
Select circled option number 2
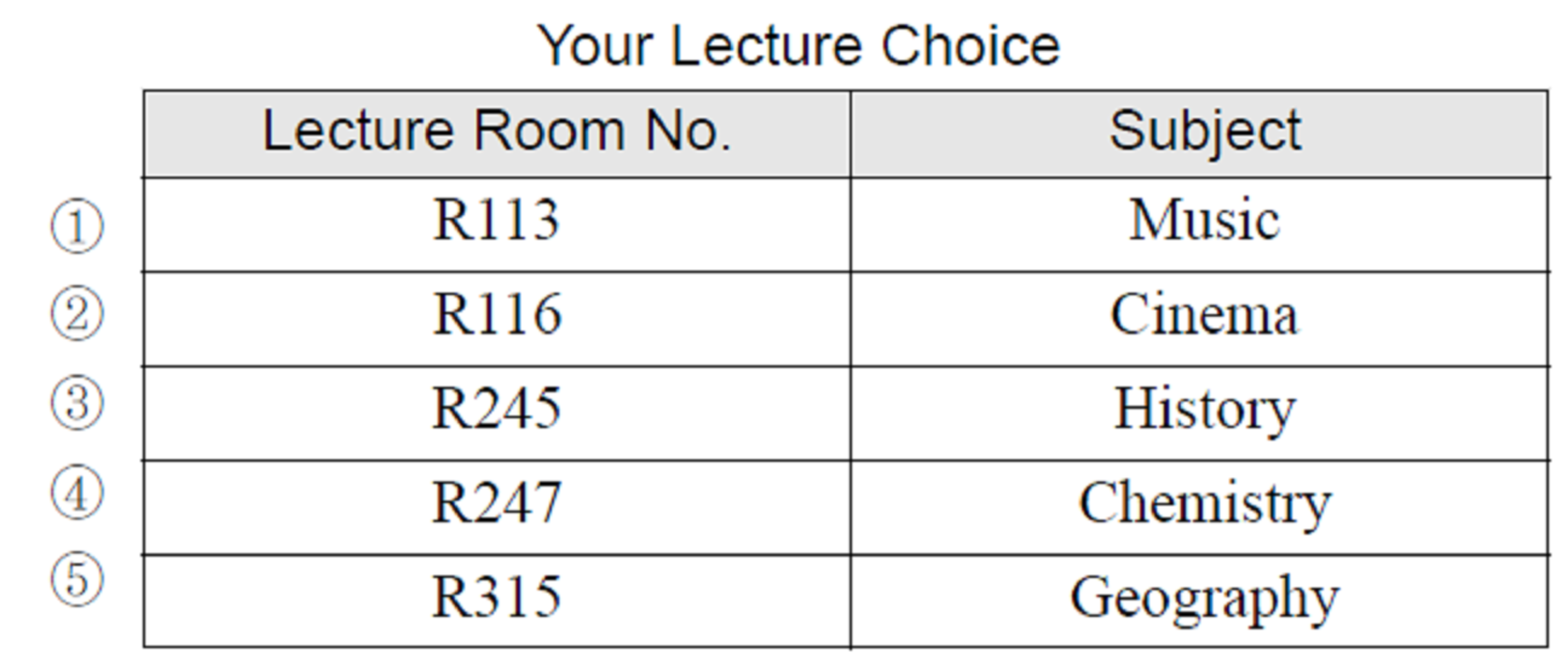tap(77, 313)
